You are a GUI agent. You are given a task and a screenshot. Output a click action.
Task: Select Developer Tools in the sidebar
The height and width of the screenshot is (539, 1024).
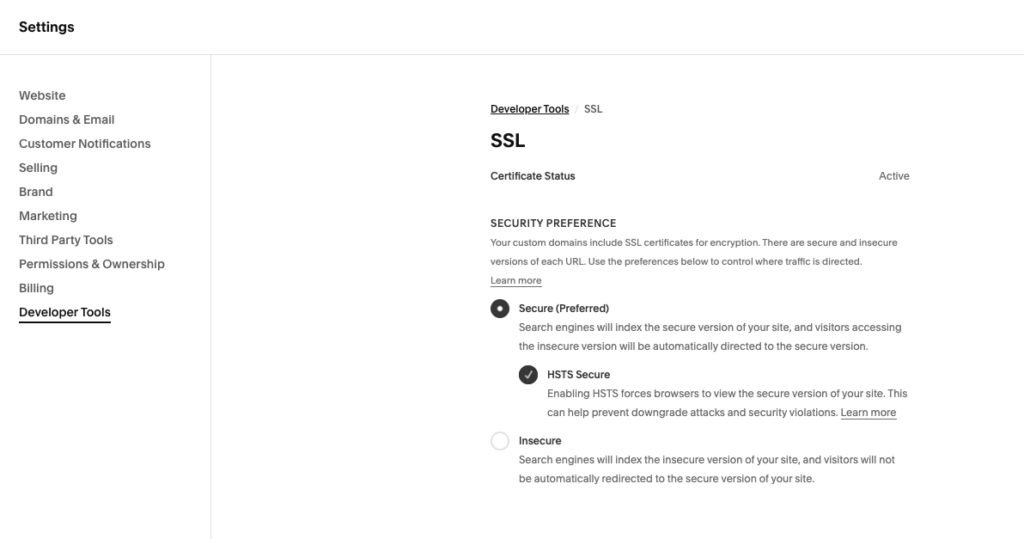coord(65,312)
